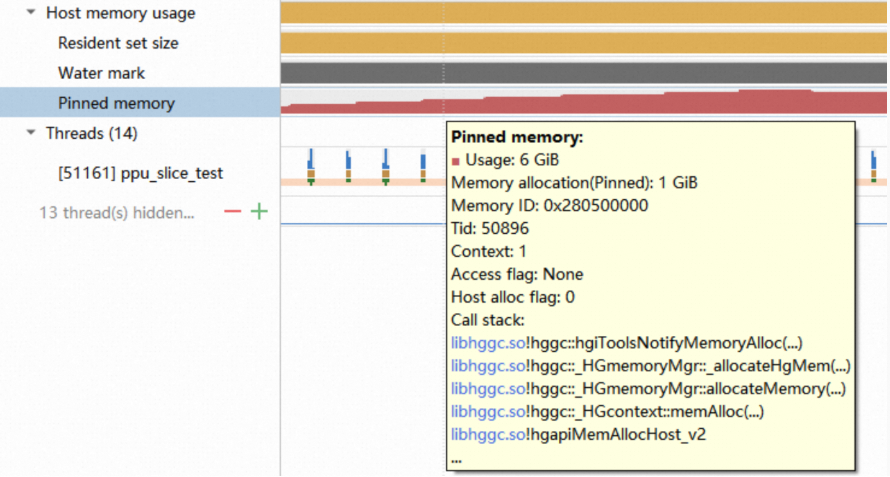Click the ellipsis below the call stack
The width and height of the screenshot is (890, 477).
(x=456, y=459)
